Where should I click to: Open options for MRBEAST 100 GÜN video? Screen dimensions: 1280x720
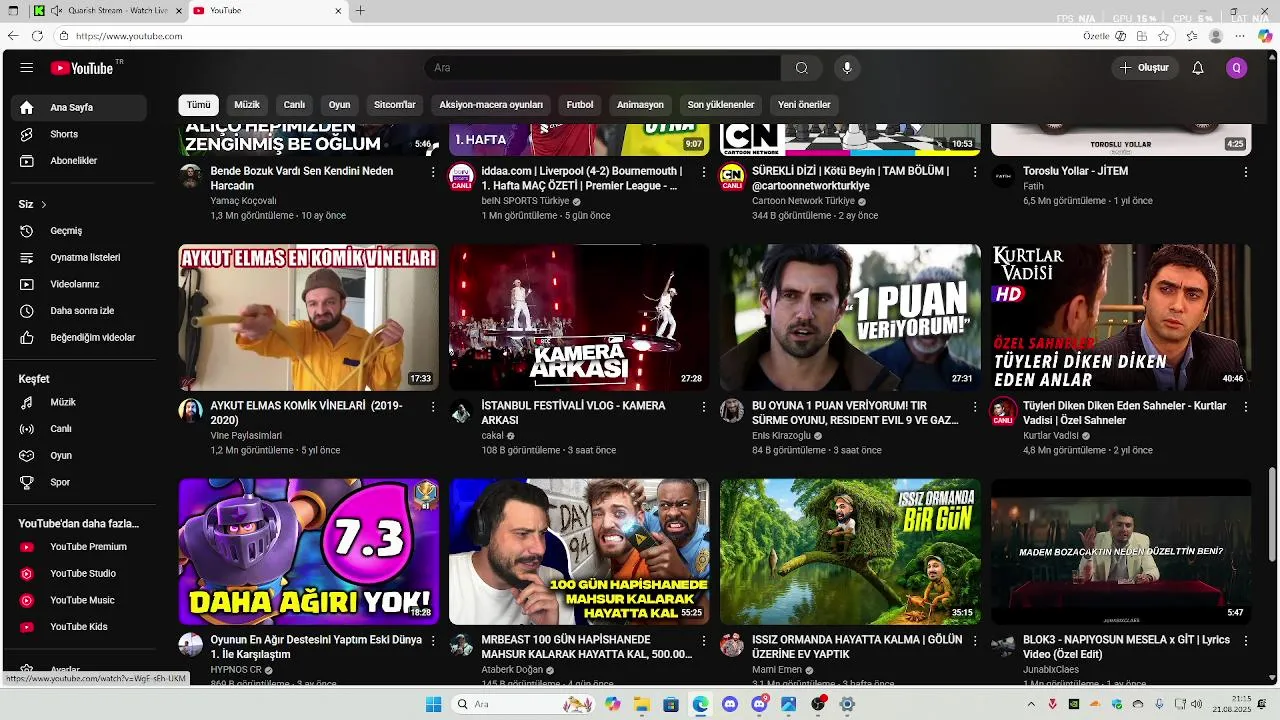pos(704,640)
